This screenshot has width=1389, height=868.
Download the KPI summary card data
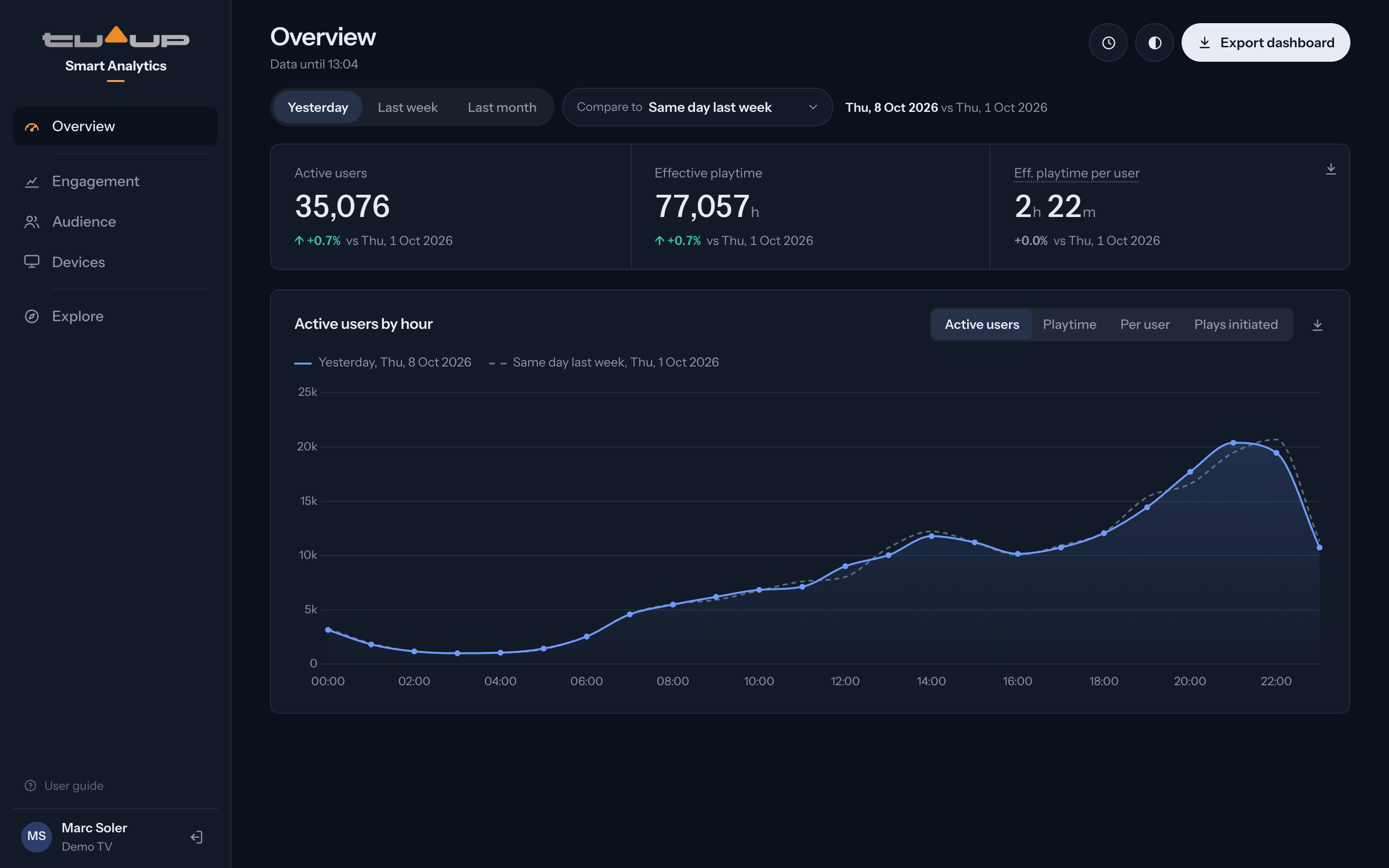[1331, 169]
